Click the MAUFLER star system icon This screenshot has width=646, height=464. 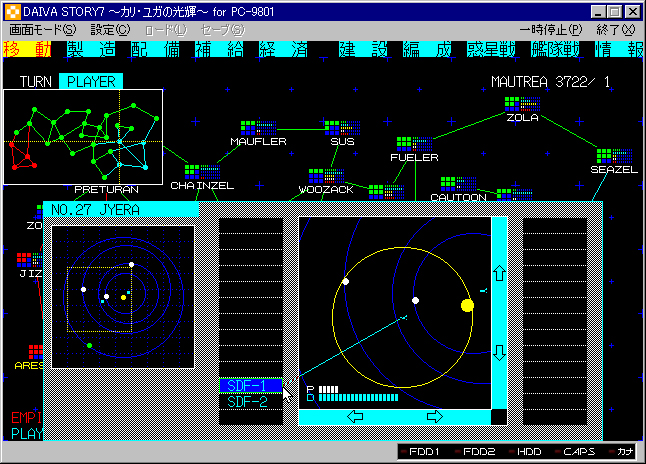click(x=249, y=128)
